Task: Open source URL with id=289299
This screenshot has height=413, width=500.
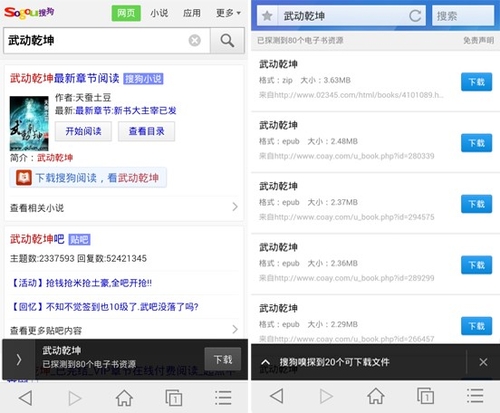Action: (347, 278)
